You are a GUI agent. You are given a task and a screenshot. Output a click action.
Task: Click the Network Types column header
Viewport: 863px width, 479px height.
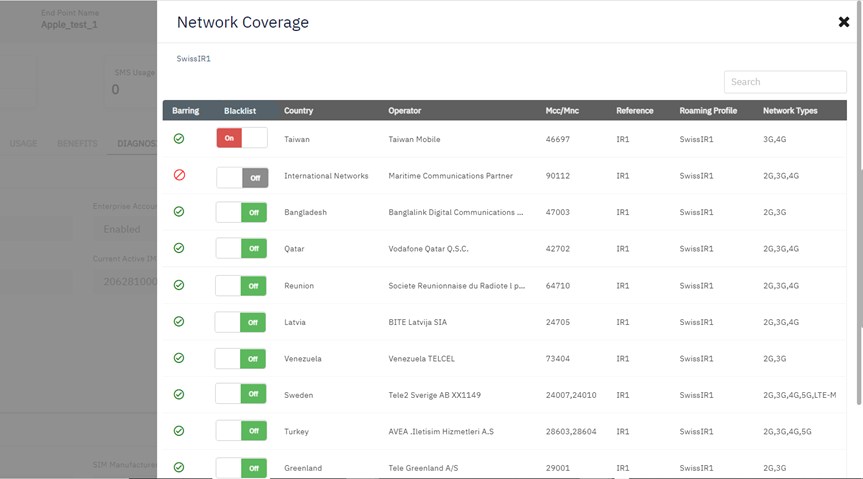click(789, 111)
